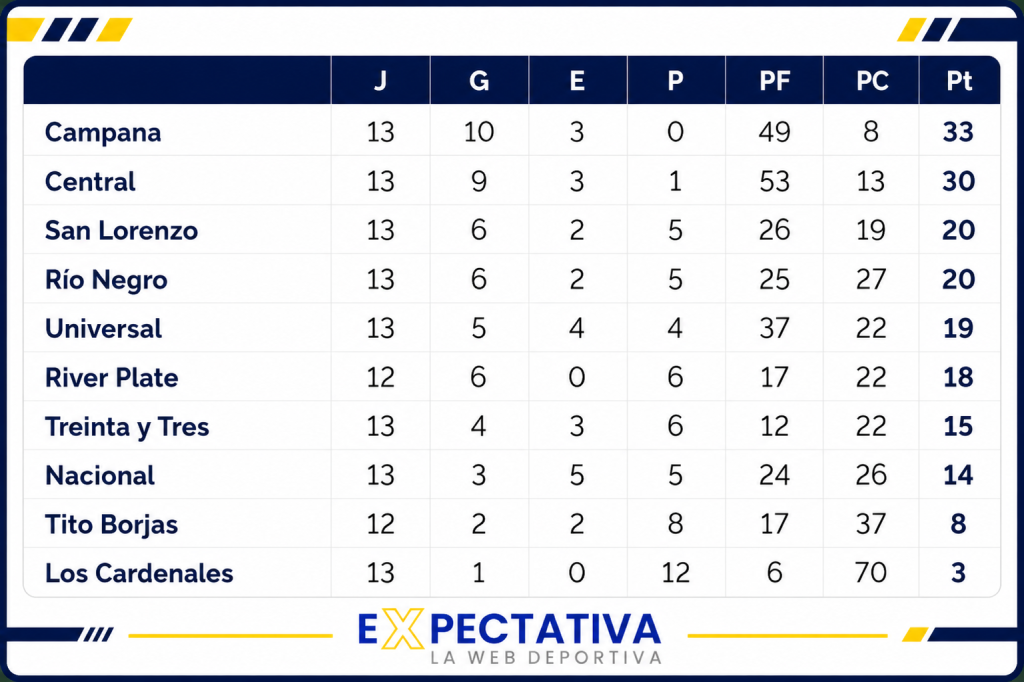Select the San Lorenzo team name
1024x682 pixels.
[121, 230]
